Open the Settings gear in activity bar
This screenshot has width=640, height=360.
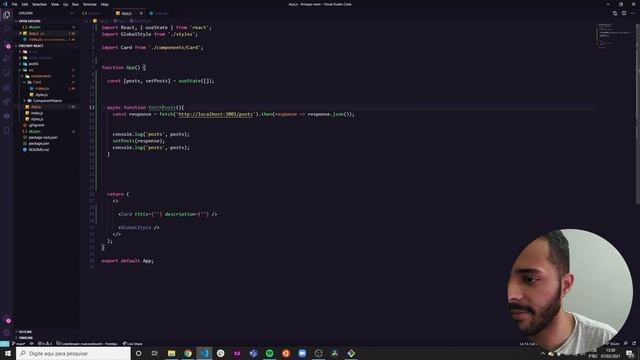tap(7, 332)
